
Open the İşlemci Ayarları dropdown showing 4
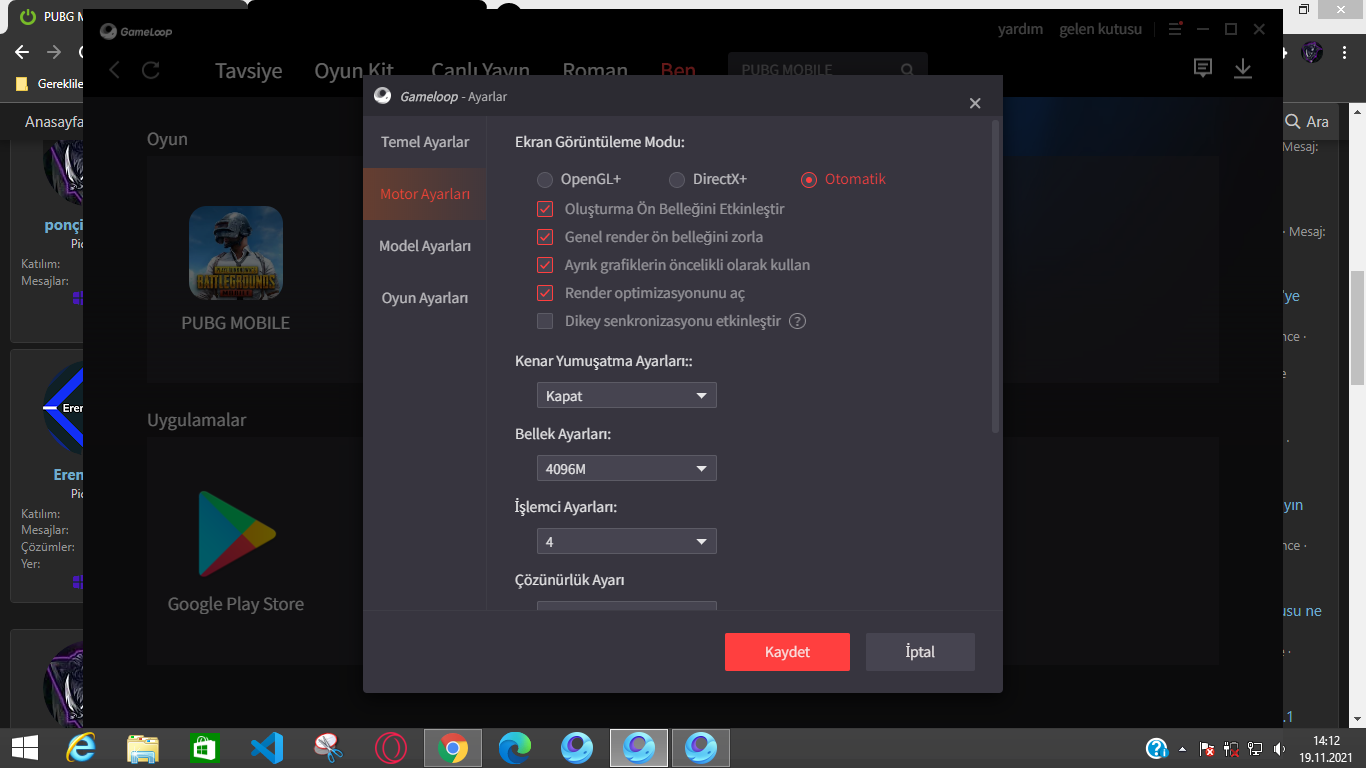[x=627, y=541]
